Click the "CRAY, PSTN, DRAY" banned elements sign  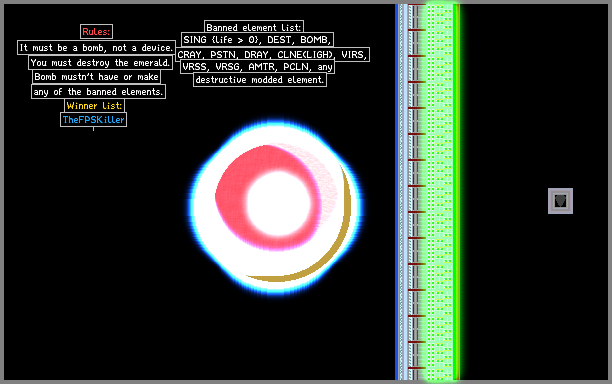(x=272, y=54)
